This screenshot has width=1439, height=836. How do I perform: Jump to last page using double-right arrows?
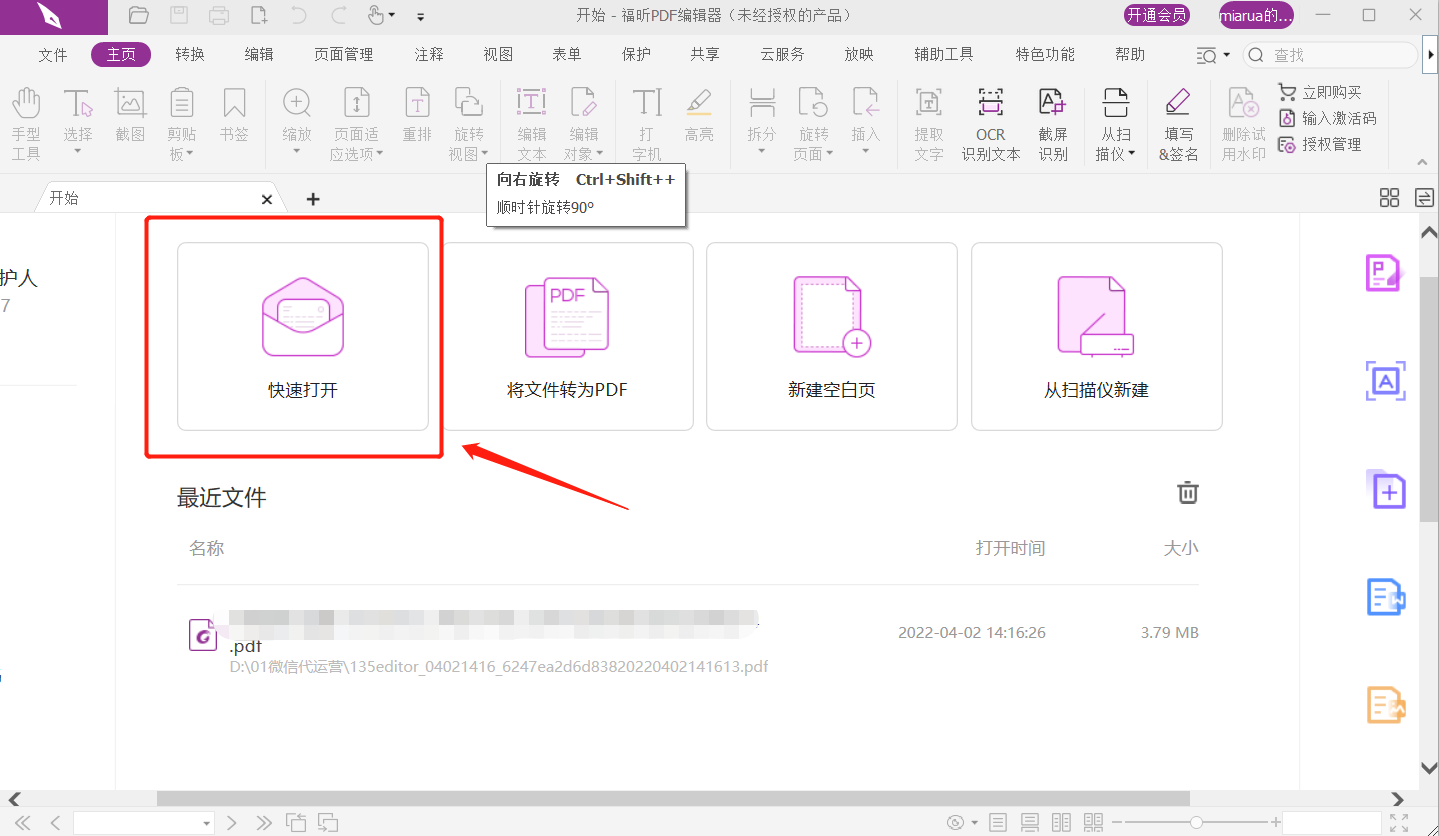pos(264,823)
